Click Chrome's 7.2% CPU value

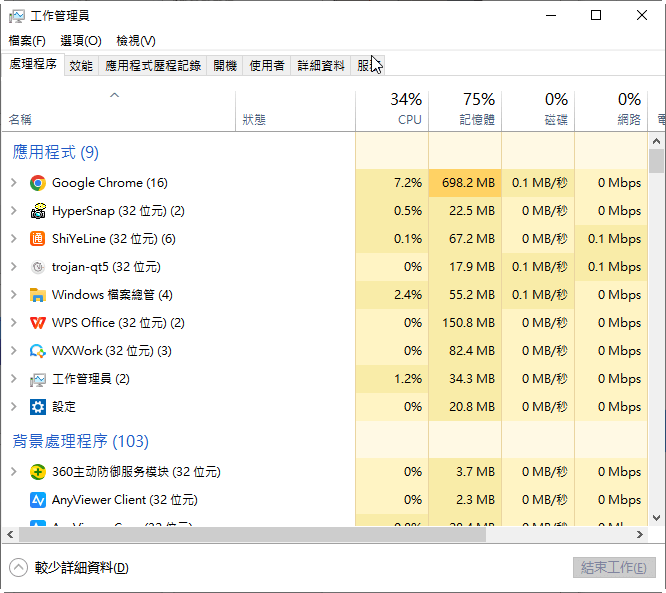coord(408,183)
